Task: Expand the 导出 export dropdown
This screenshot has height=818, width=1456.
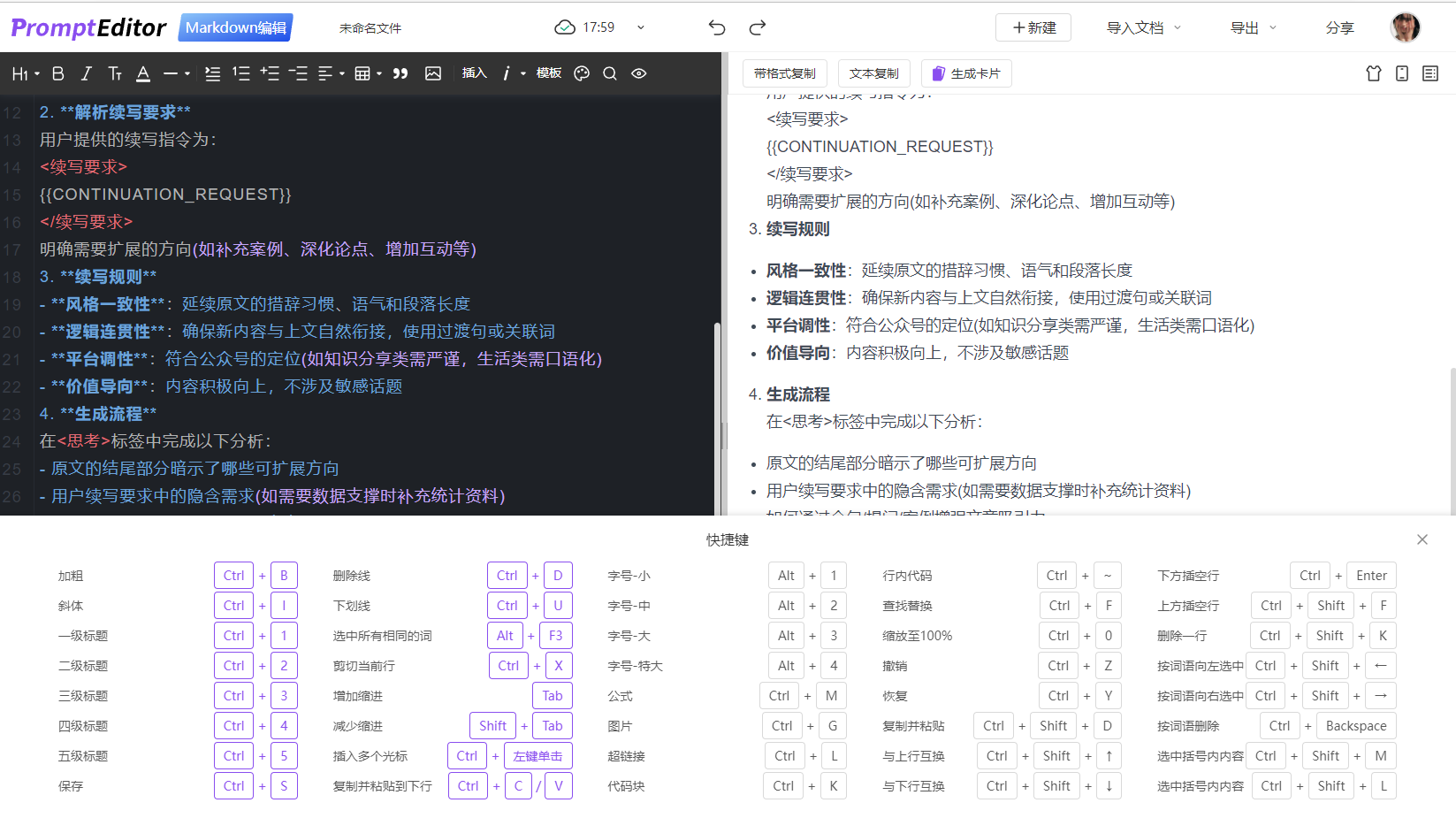Action: tap(1253, 27)
